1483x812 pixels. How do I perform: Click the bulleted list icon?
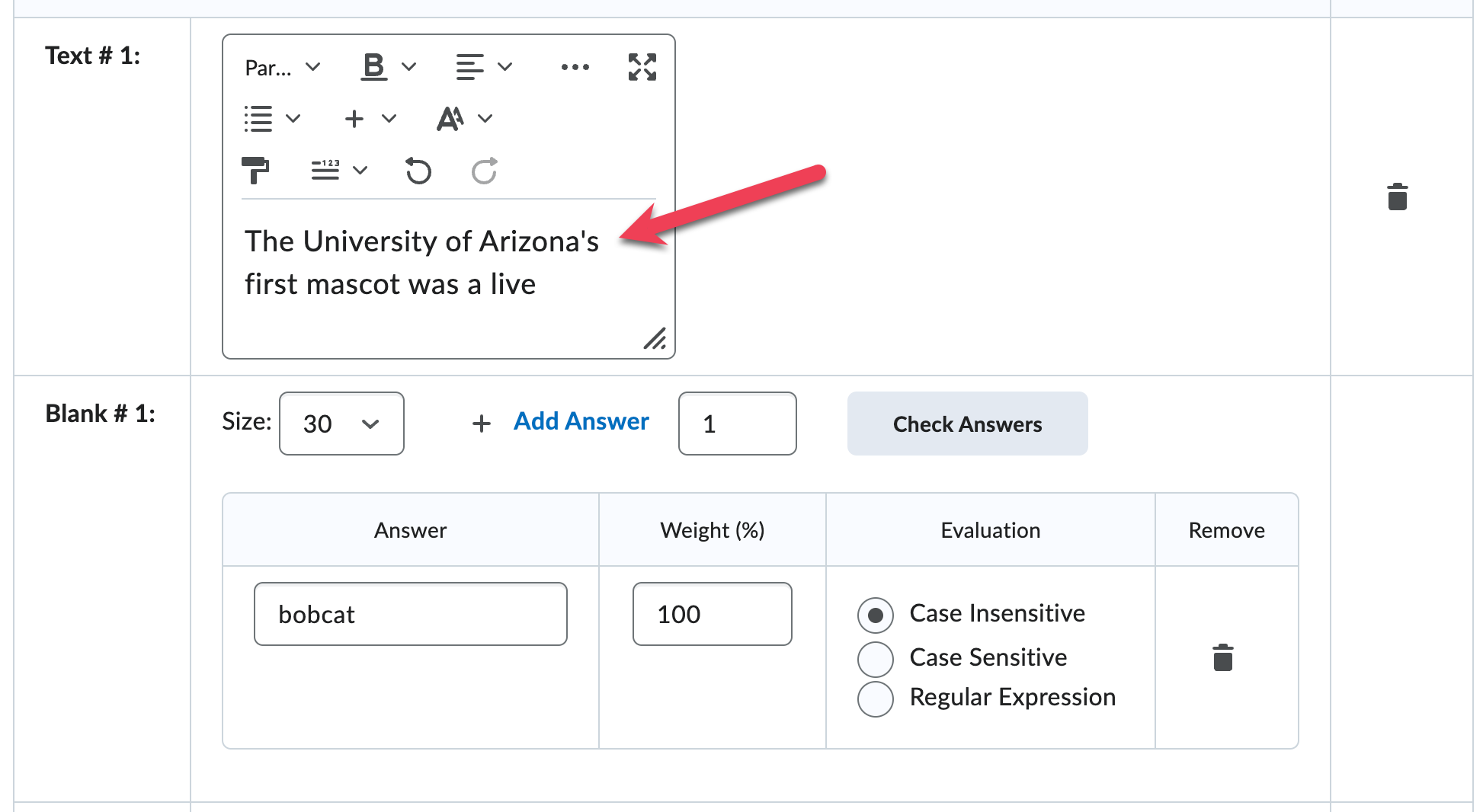(x=258, y=119)
